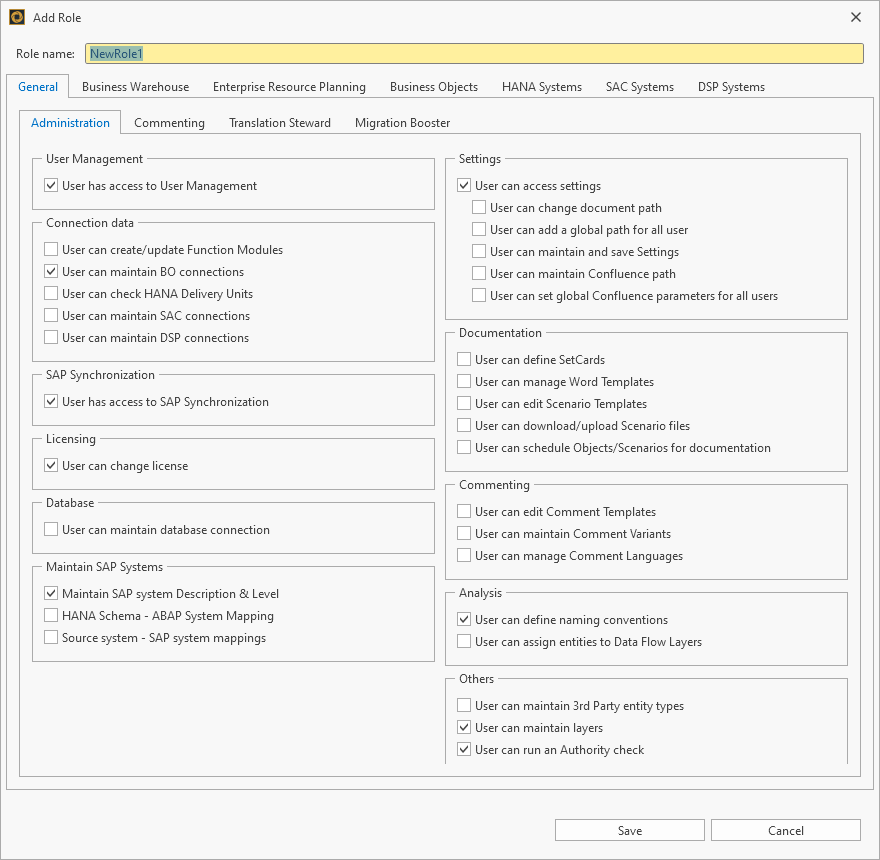
Task: Switch to the Business Warehouse tab
Action: [x=135, y=87]
